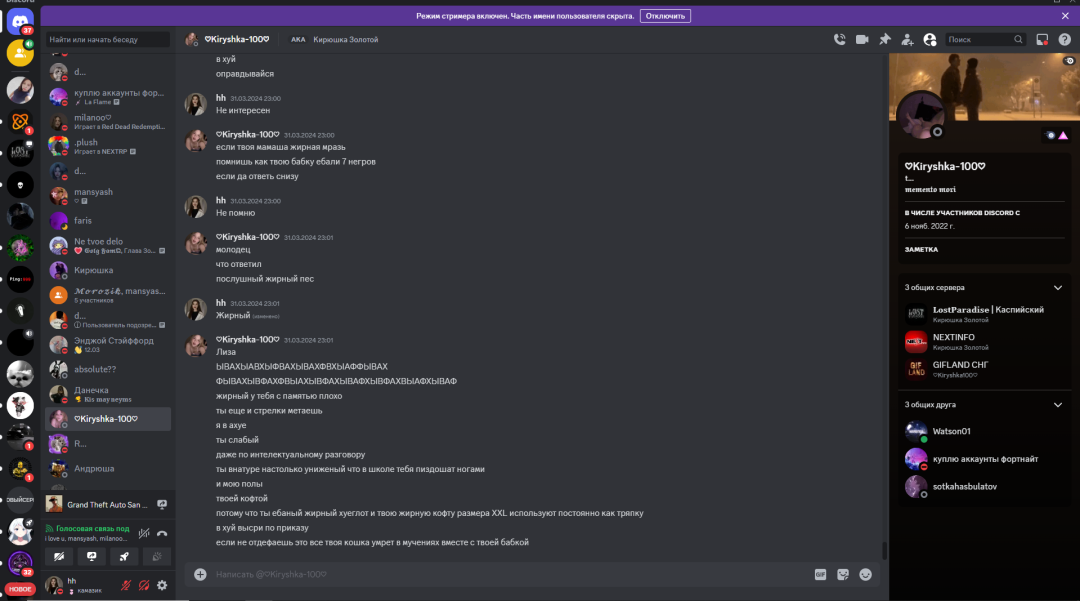Toggle the user profile sidebar visibility
1080x601 pixels.
[x=929, y=39]
